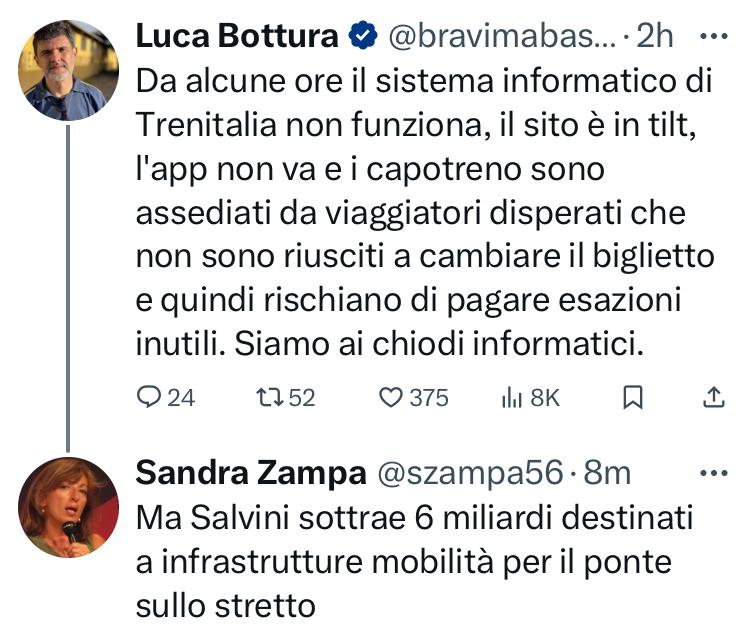This screenshot has width=750, height=634.
Task: Open Luca Bottura's profile picture
Action: click(68, 70)
